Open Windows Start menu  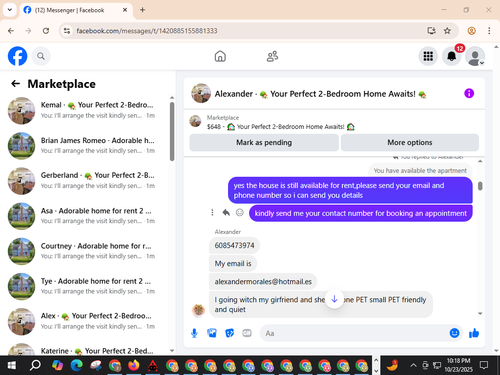click(11, 365)
